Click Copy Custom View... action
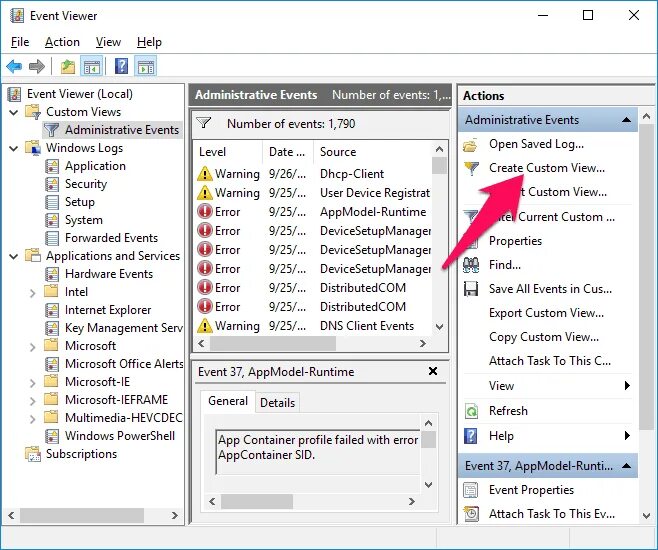 (x=544, y=337)
